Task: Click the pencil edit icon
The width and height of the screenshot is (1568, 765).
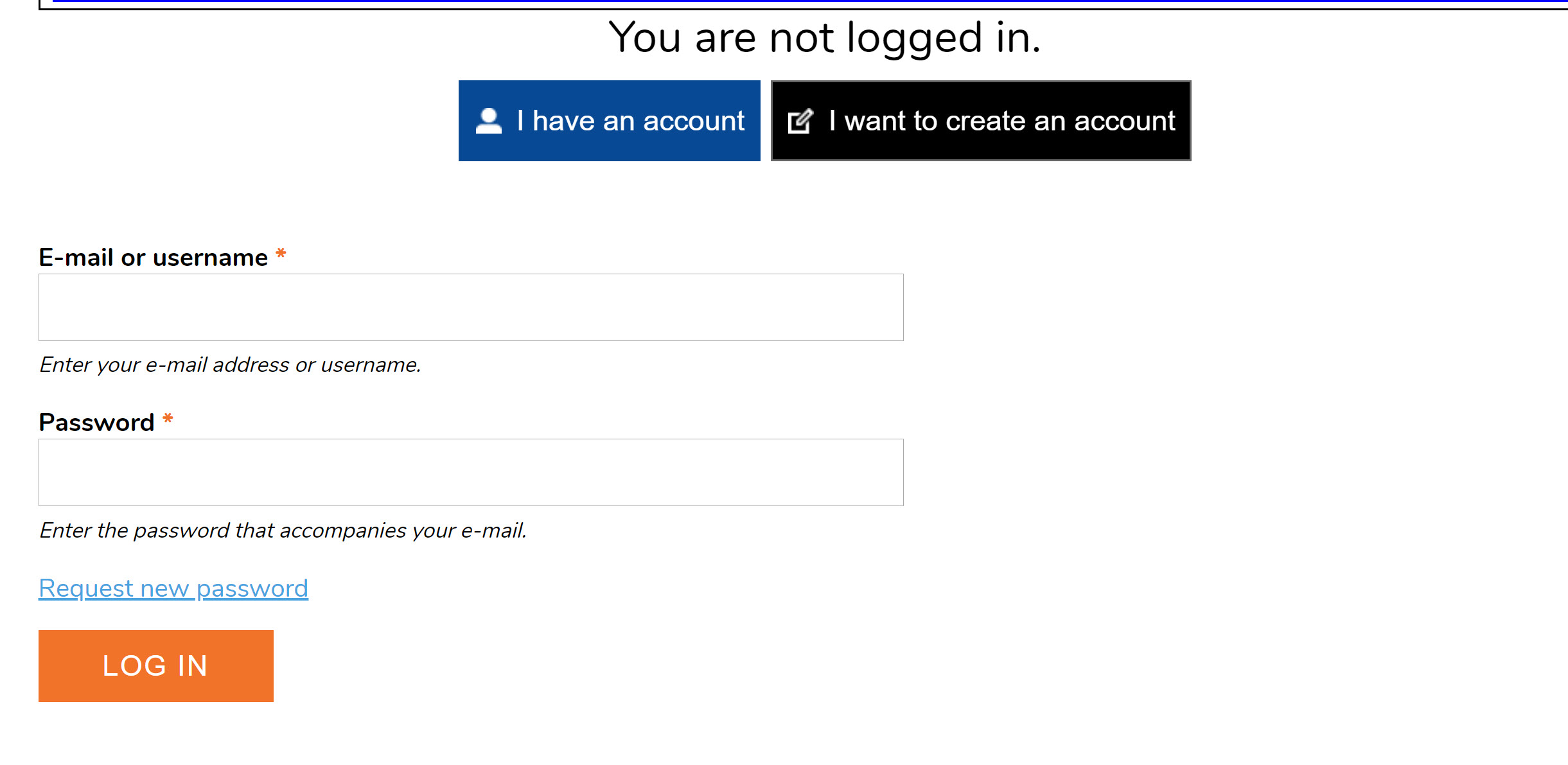Action: 800,121
